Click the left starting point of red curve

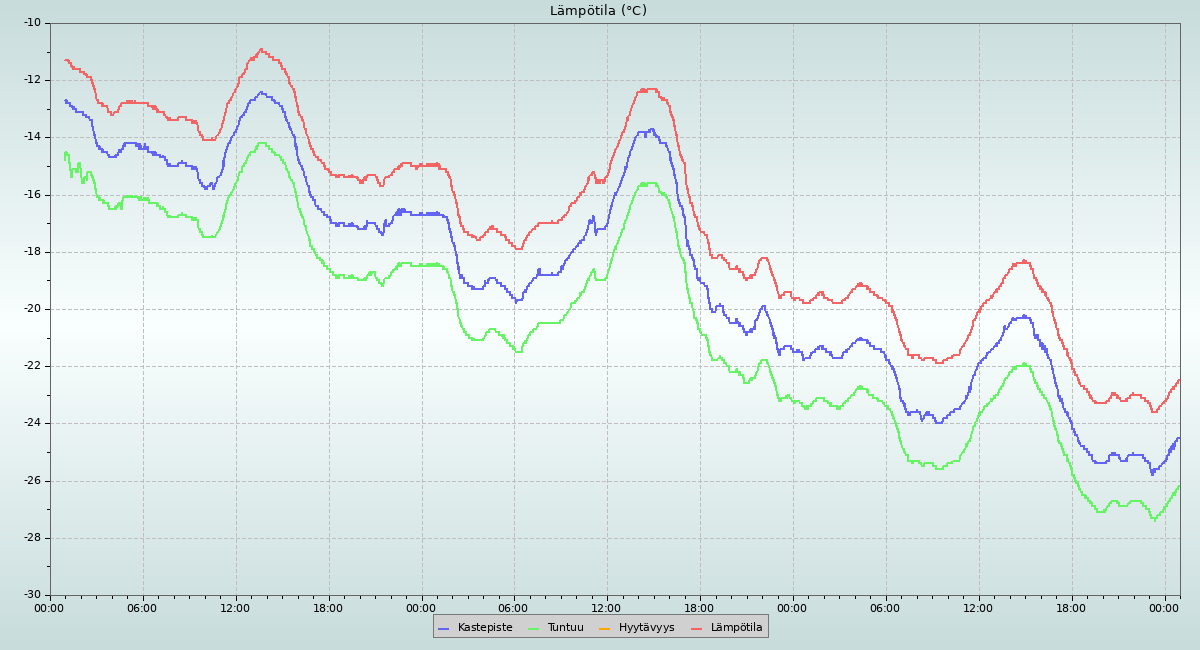coord(65,60)
